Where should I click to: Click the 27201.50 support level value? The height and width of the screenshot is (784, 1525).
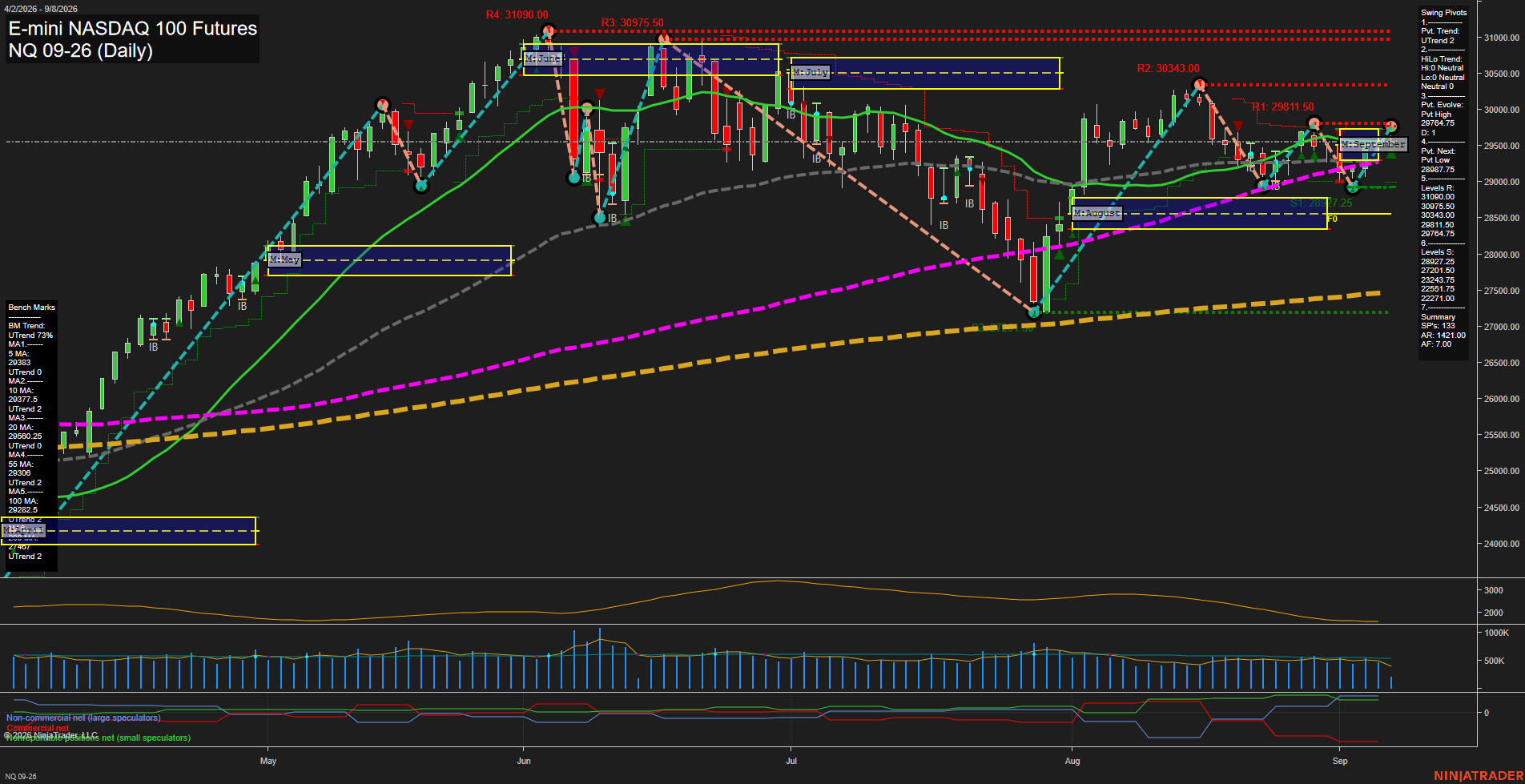point(1438,271)
